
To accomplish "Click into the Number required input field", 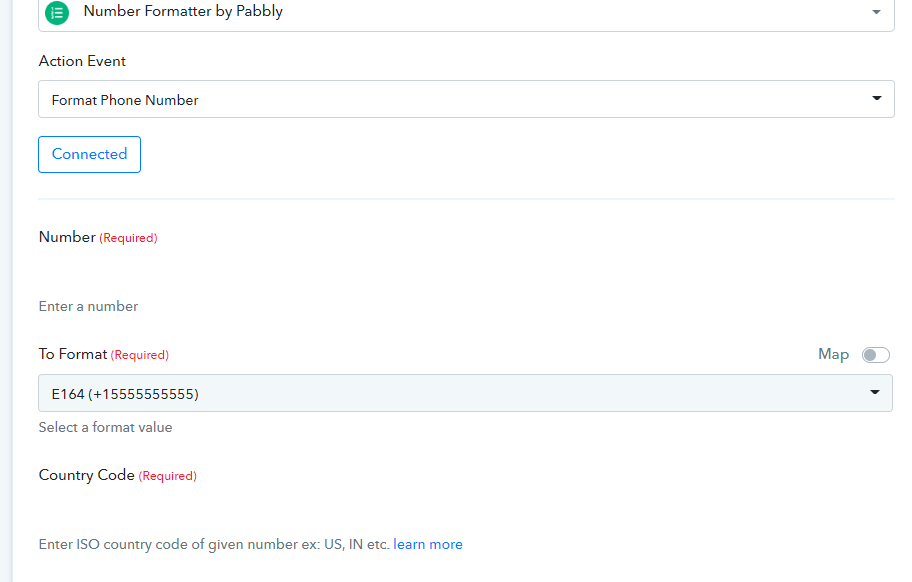I will [466, 272].
